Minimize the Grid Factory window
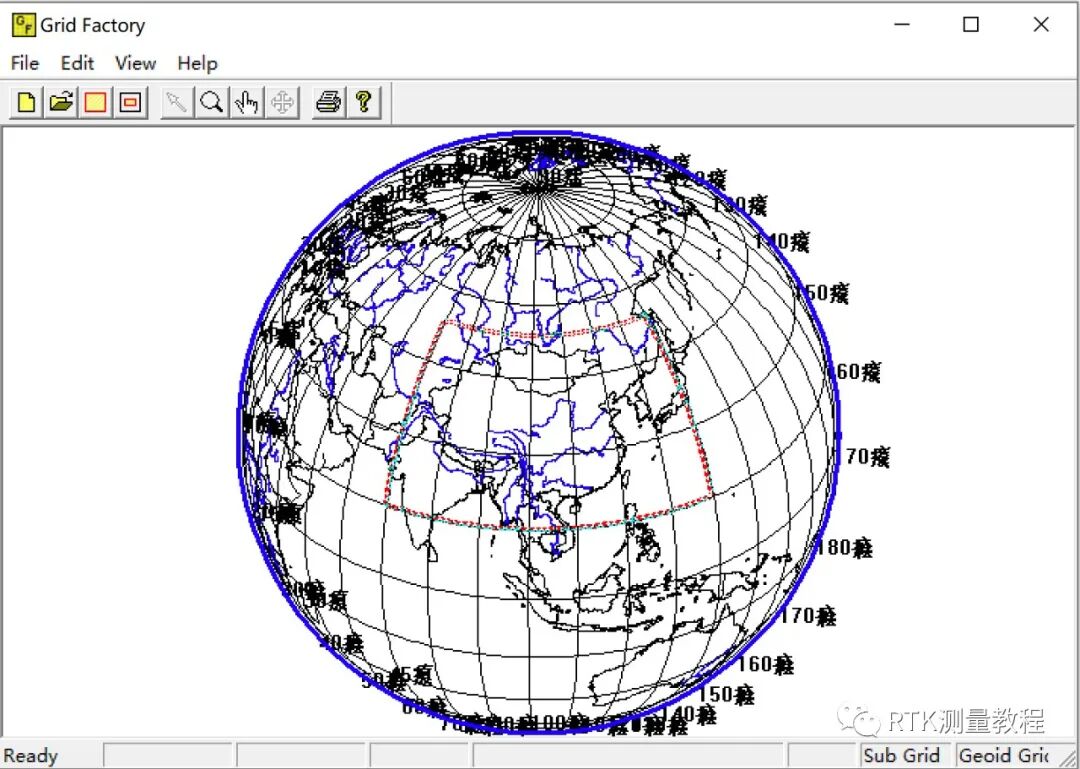 coord(902,25)
